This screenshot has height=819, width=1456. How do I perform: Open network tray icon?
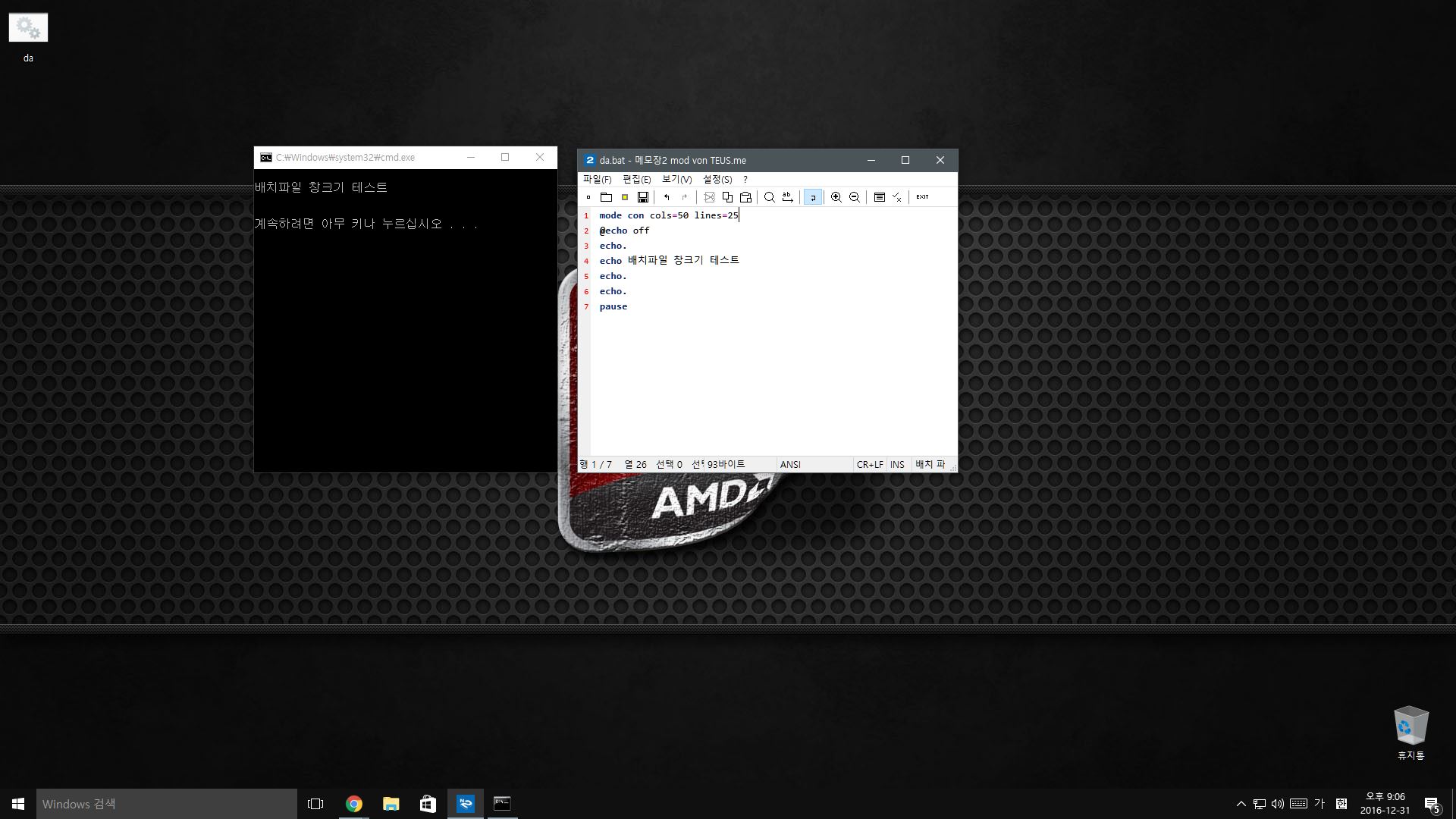(x=1260, y=804)
